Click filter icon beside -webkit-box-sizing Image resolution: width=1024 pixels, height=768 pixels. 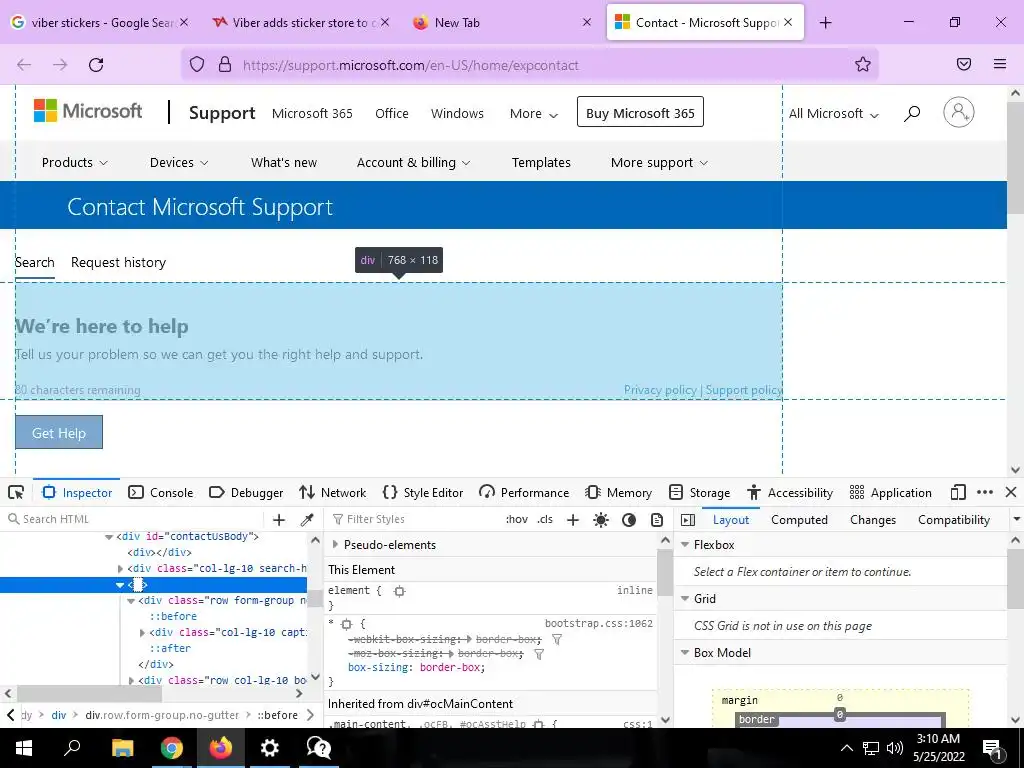point(557,640)
